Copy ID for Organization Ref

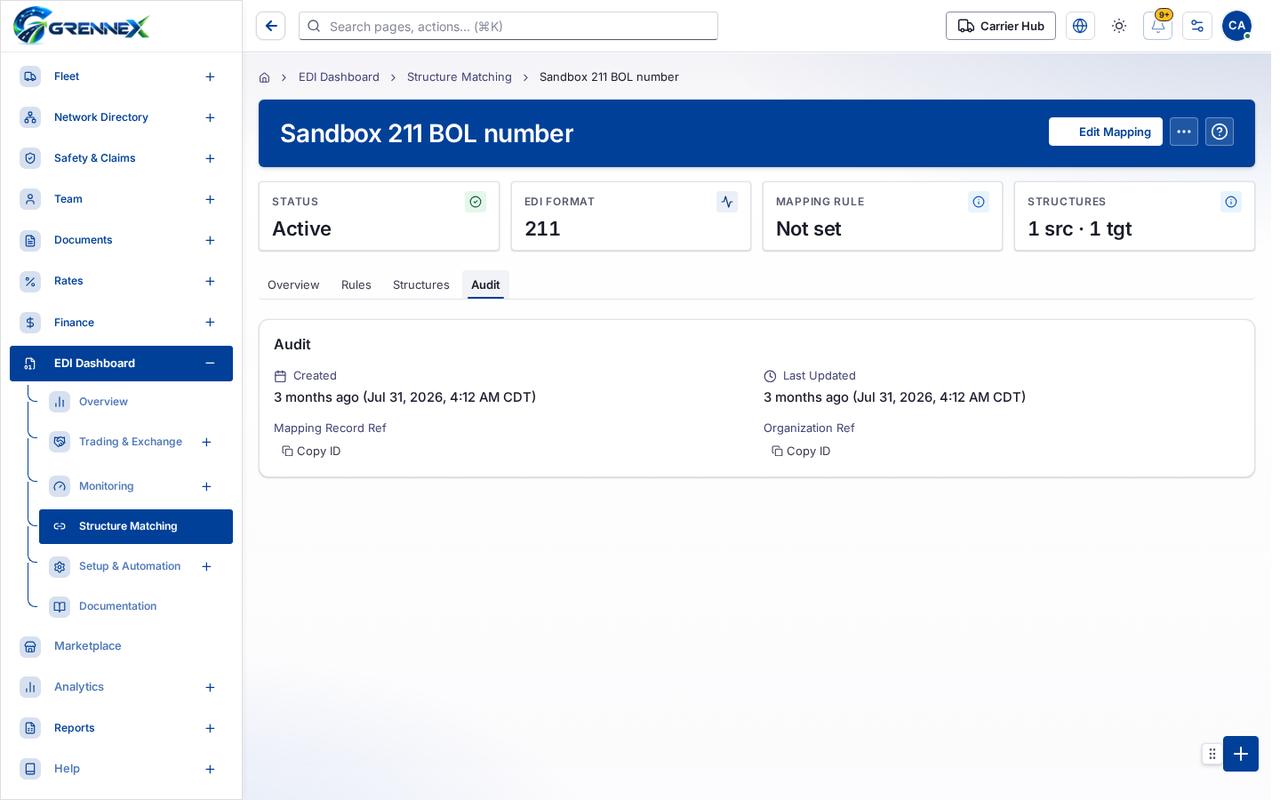click(801, 451)
